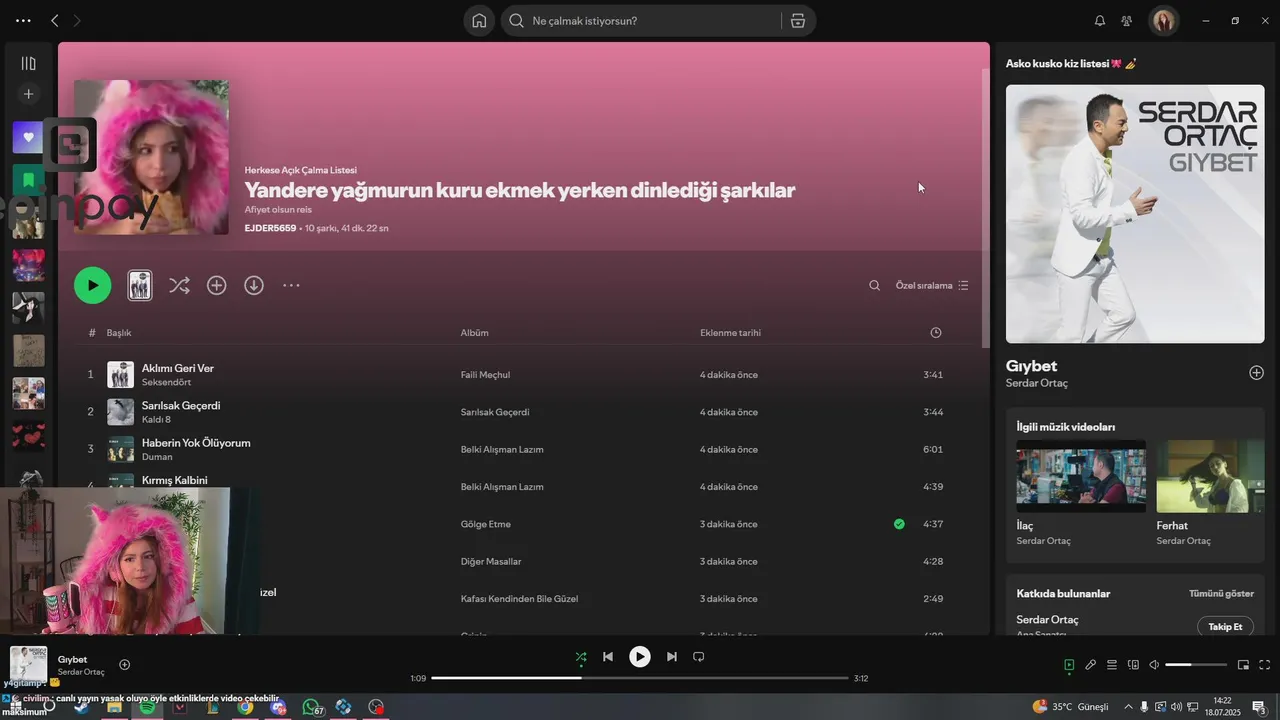Download the playlist
The width and height of the screenshot is (1280, 720).
coord(254,285)
